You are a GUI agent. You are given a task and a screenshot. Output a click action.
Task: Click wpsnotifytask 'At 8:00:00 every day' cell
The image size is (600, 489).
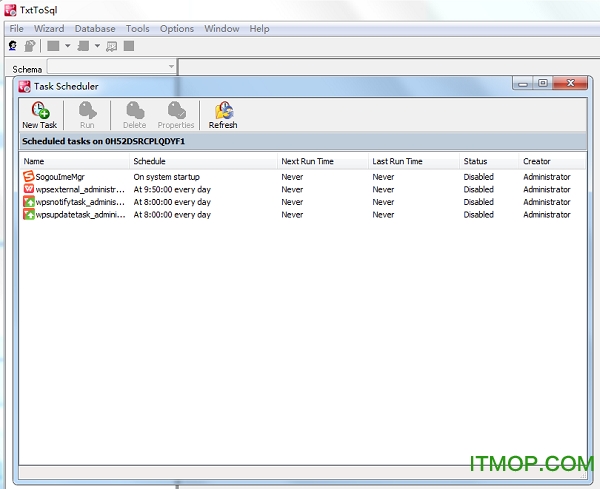pos(172,202)
